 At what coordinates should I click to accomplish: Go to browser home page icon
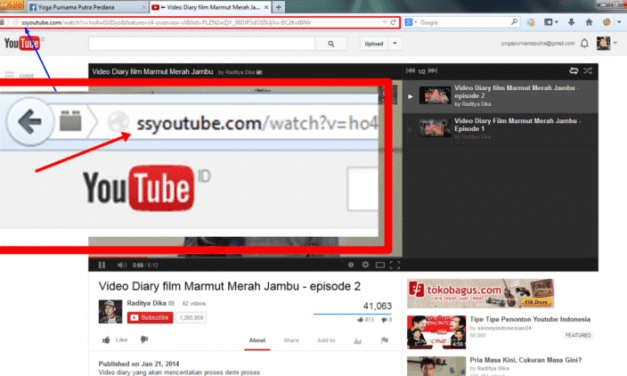pos(589,22)
